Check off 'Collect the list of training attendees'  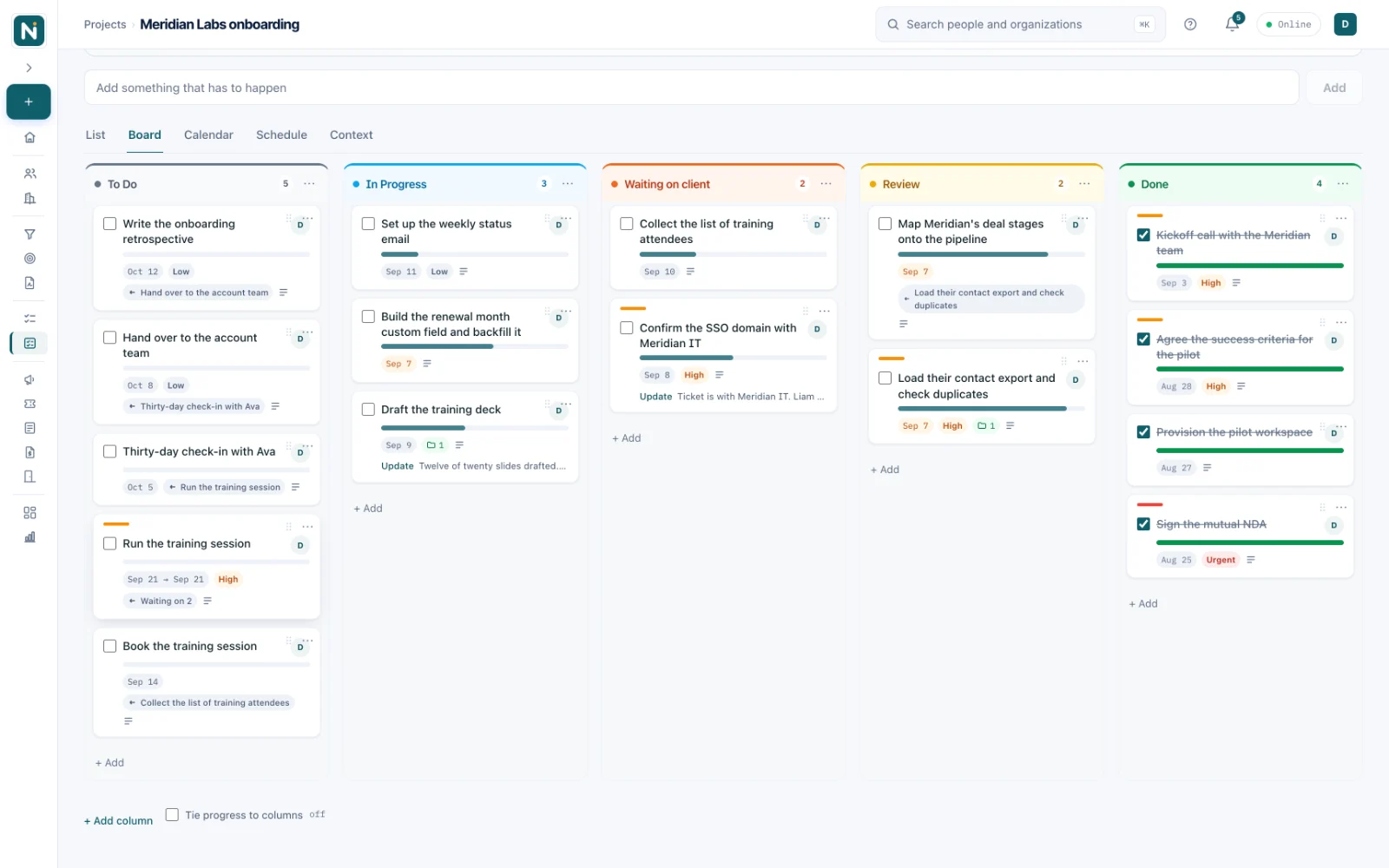click(627, 224)
